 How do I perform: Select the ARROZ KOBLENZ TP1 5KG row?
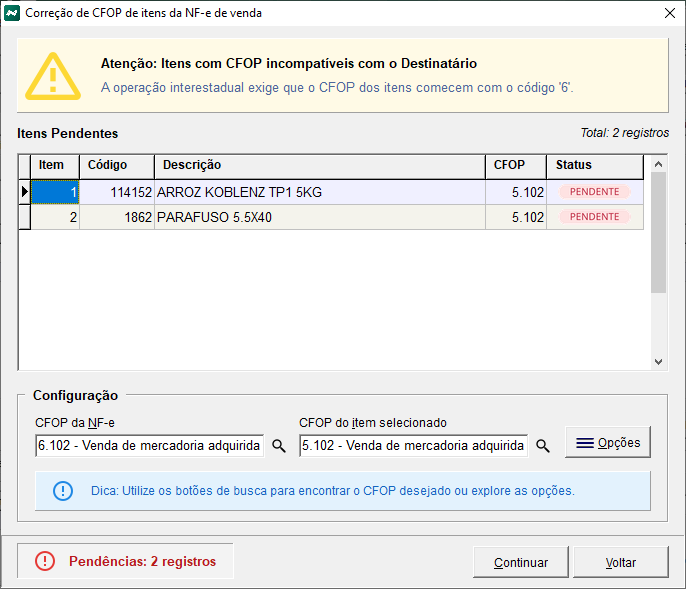tap(320, 192)
